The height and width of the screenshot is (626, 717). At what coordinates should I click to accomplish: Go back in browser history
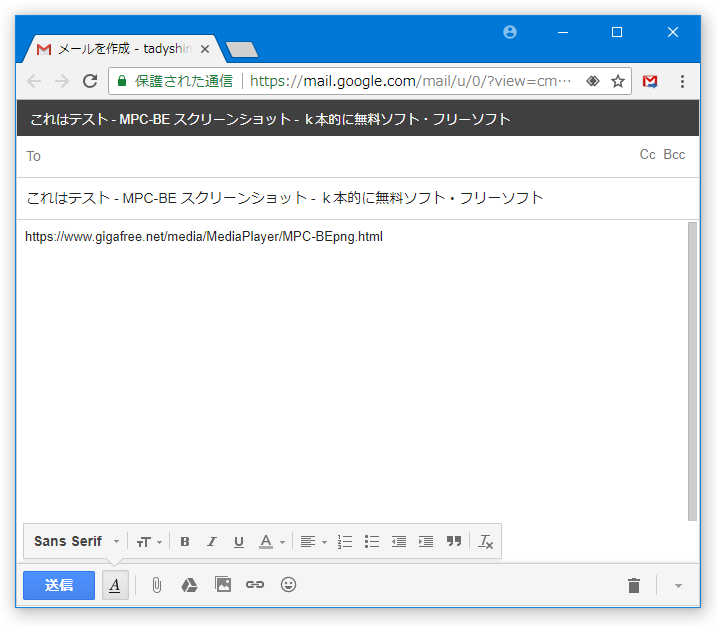34,81
